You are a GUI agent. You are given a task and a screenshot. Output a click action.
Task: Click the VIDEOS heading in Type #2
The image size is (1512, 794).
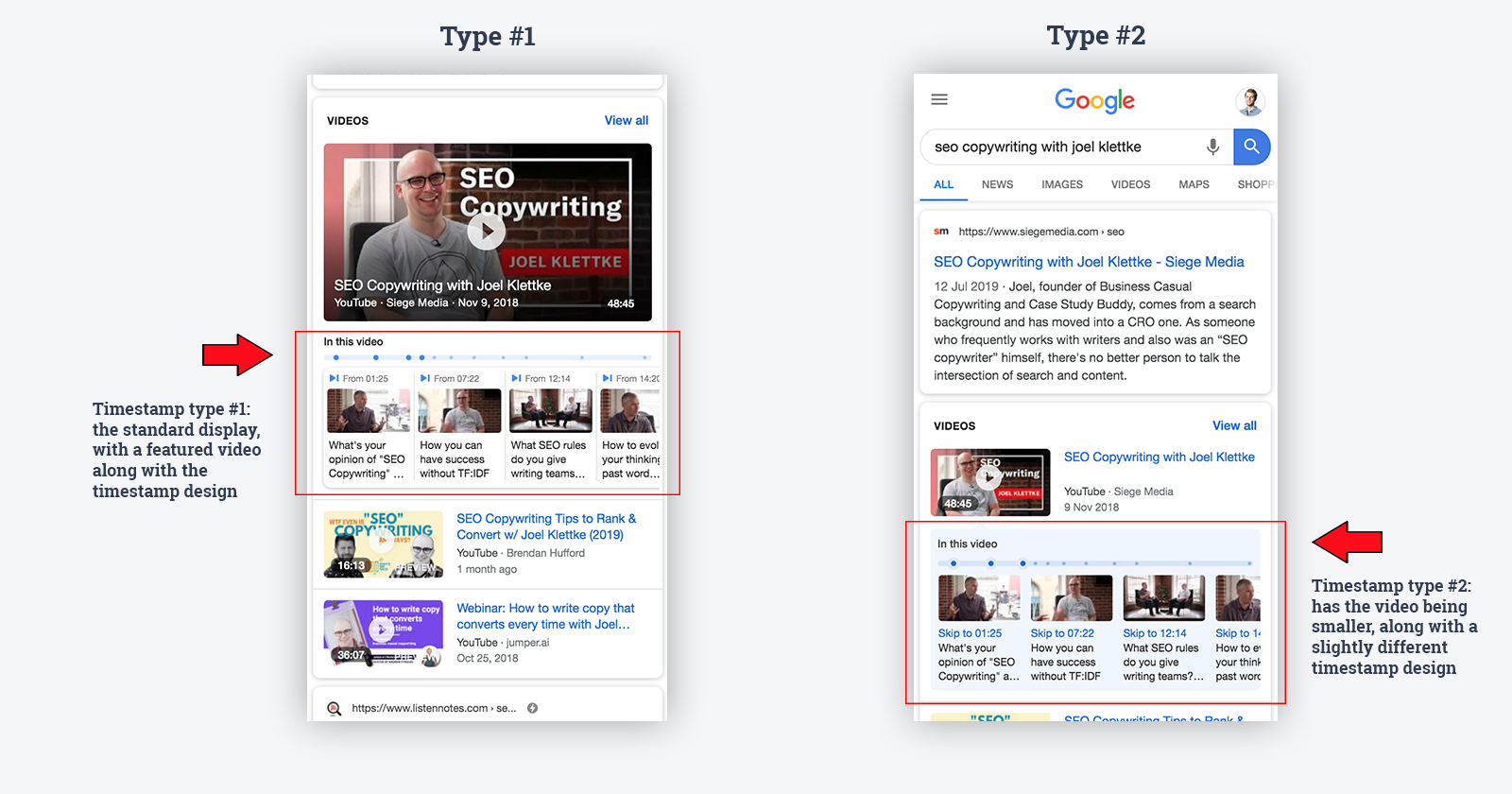pos(954,426)
